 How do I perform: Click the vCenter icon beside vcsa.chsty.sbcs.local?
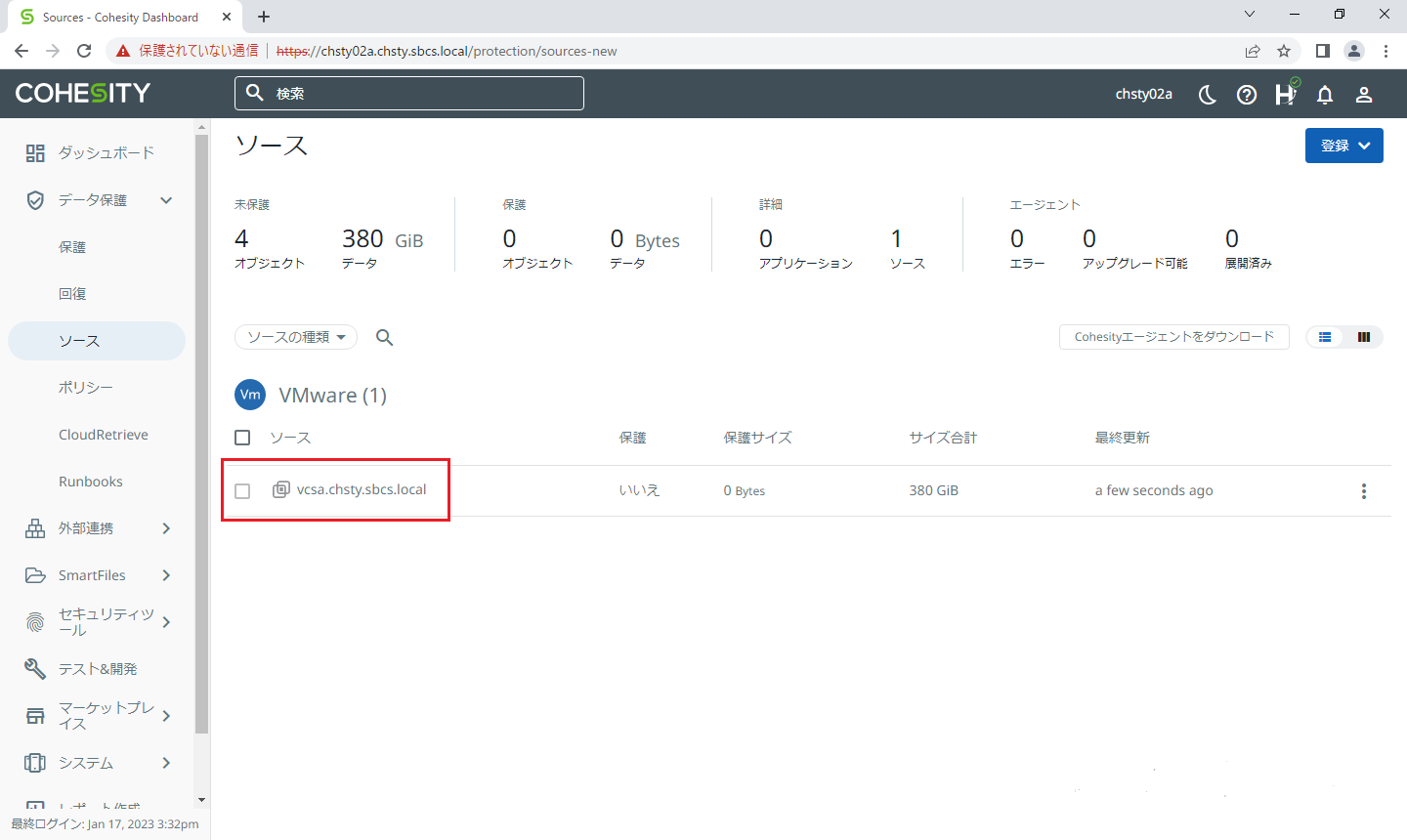tap(280, 489)
